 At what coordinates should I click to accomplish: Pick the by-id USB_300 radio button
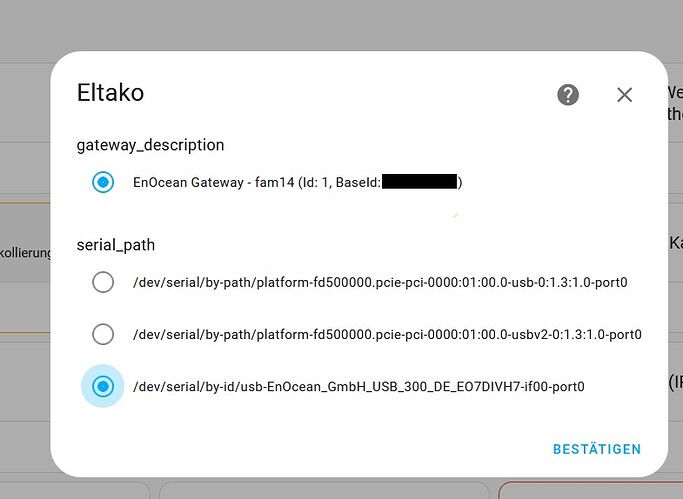pyautogui.click(x=103, y=386)
